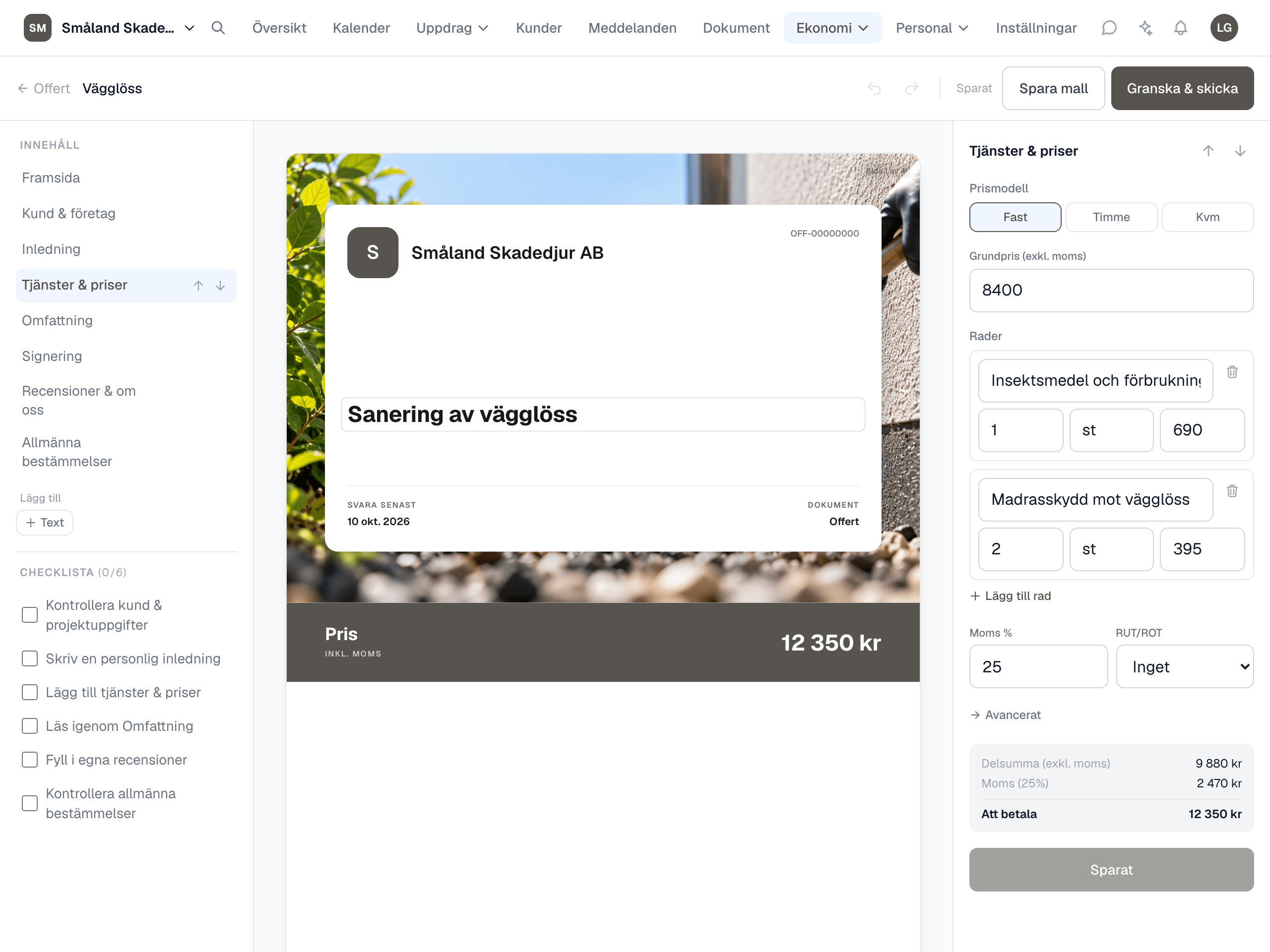
Task: Add a Text section
Action: click(x=45, y=522)
